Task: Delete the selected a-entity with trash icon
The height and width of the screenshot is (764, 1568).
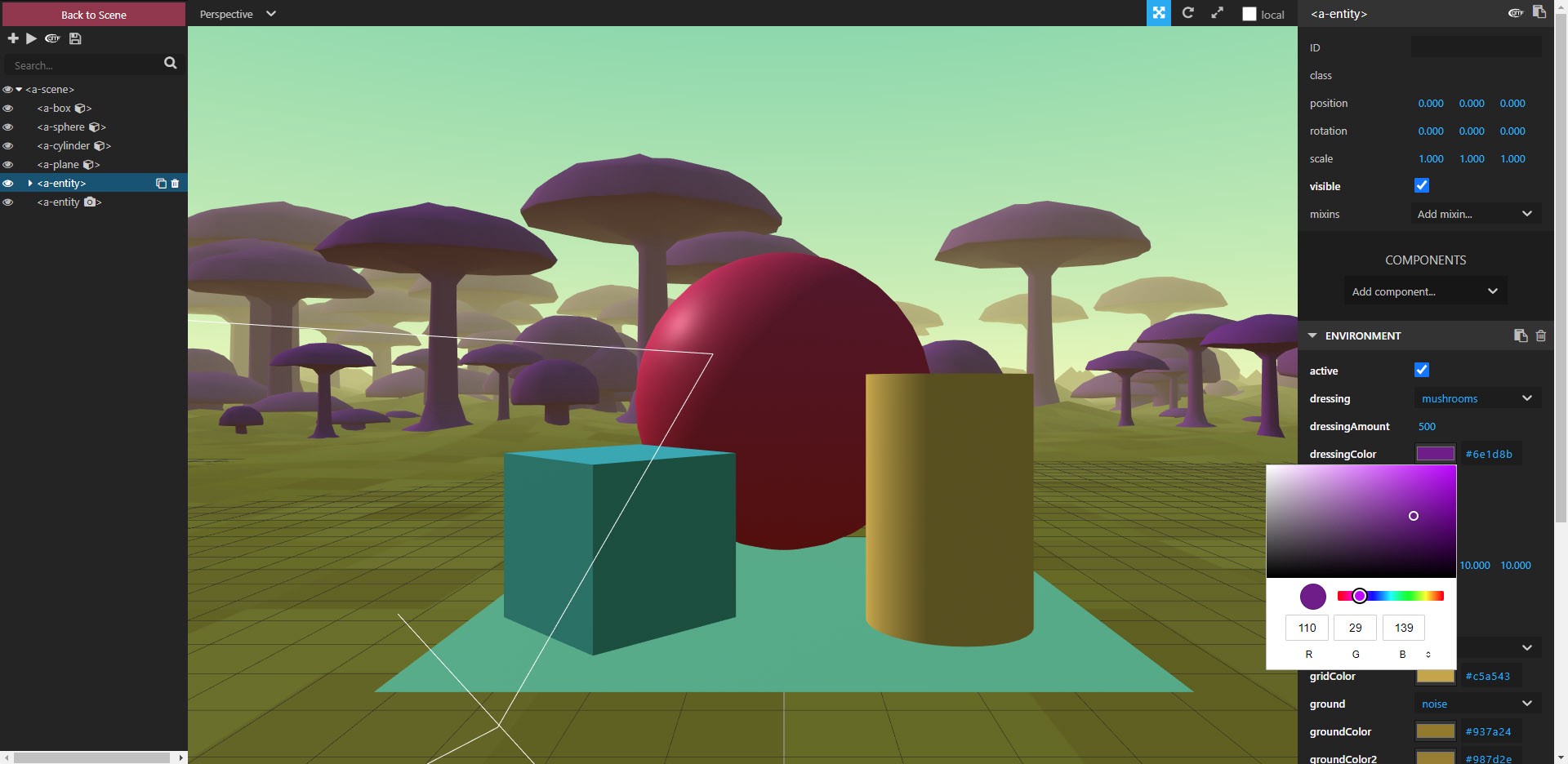Action: [x=175, y=184]
